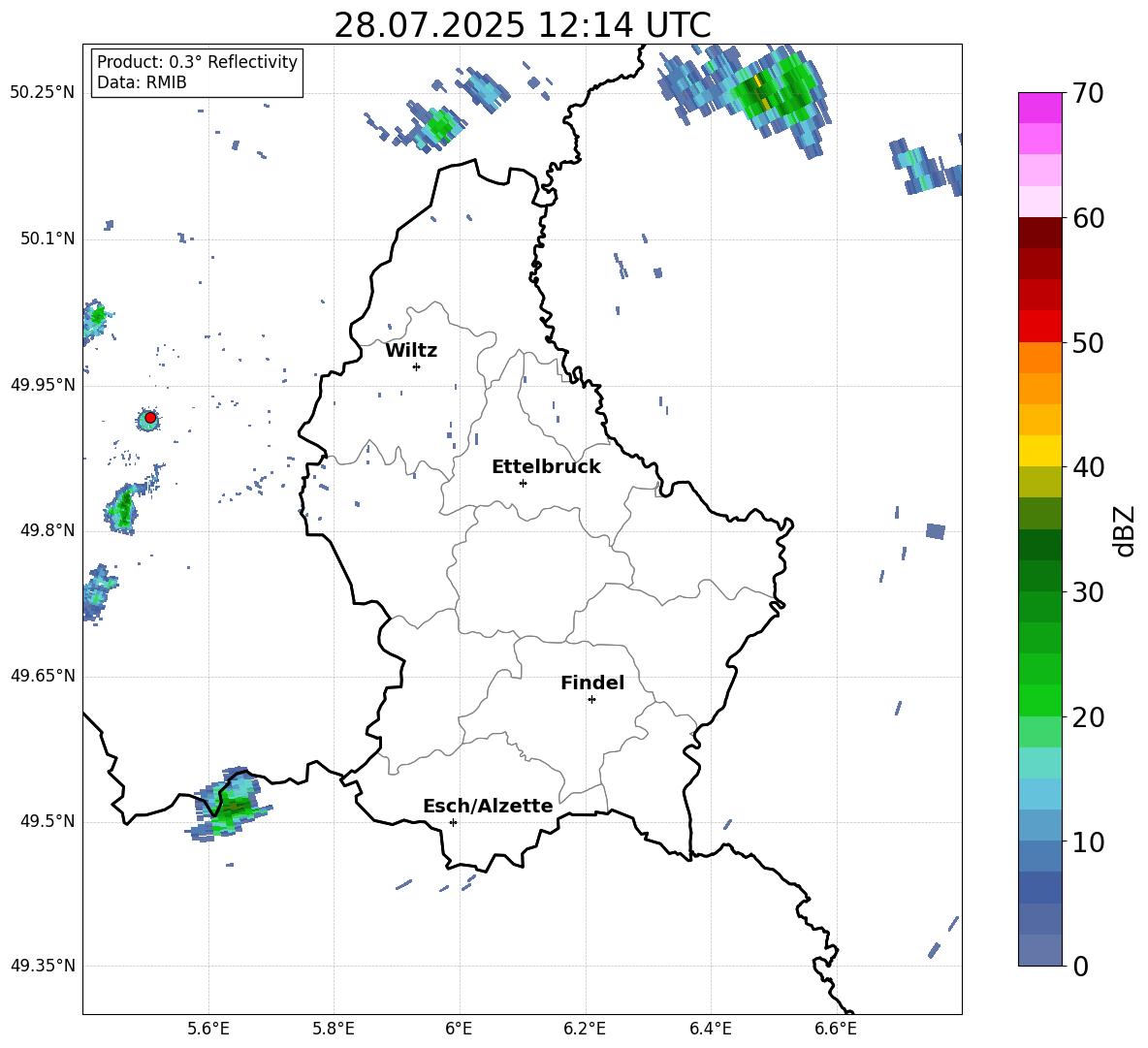Click the Esch/Alzette cross marker
This screenshot has height=1048, width=1148.
(x=453, y=822)
